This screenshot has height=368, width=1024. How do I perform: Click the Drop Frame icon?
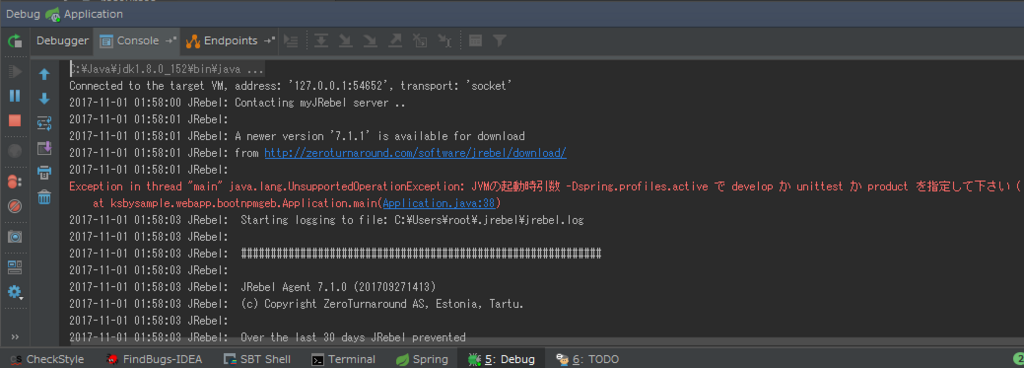420,41
